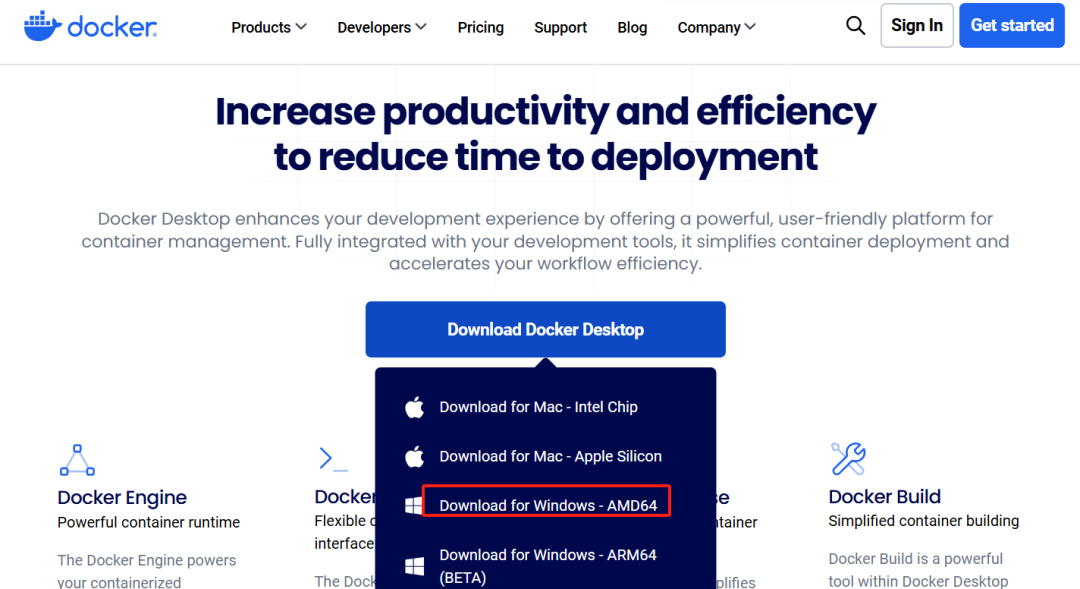Click the Apple icon beside Intel Chip
The height and width of the screenshot is (589, 1080).
(415, 407)
